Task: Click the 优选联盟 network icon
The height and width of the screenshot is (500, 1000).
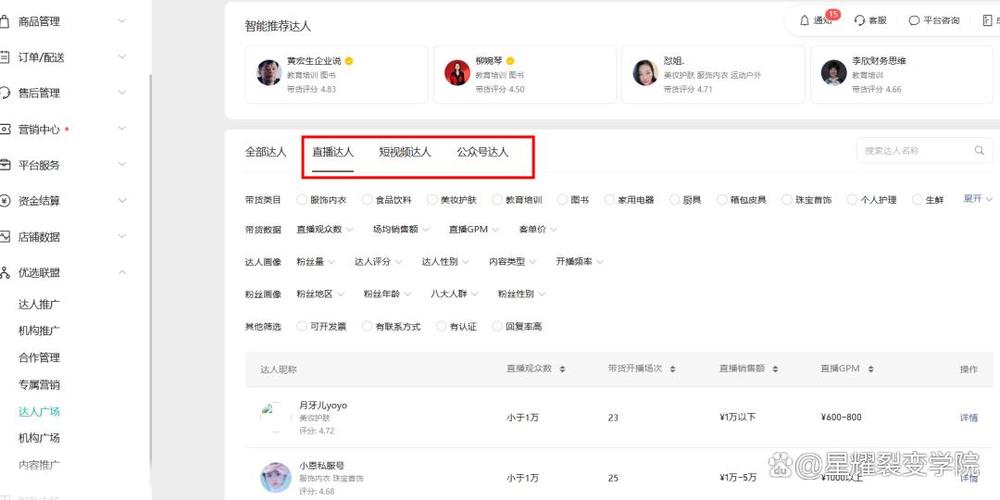Action: tap(4, 273)
